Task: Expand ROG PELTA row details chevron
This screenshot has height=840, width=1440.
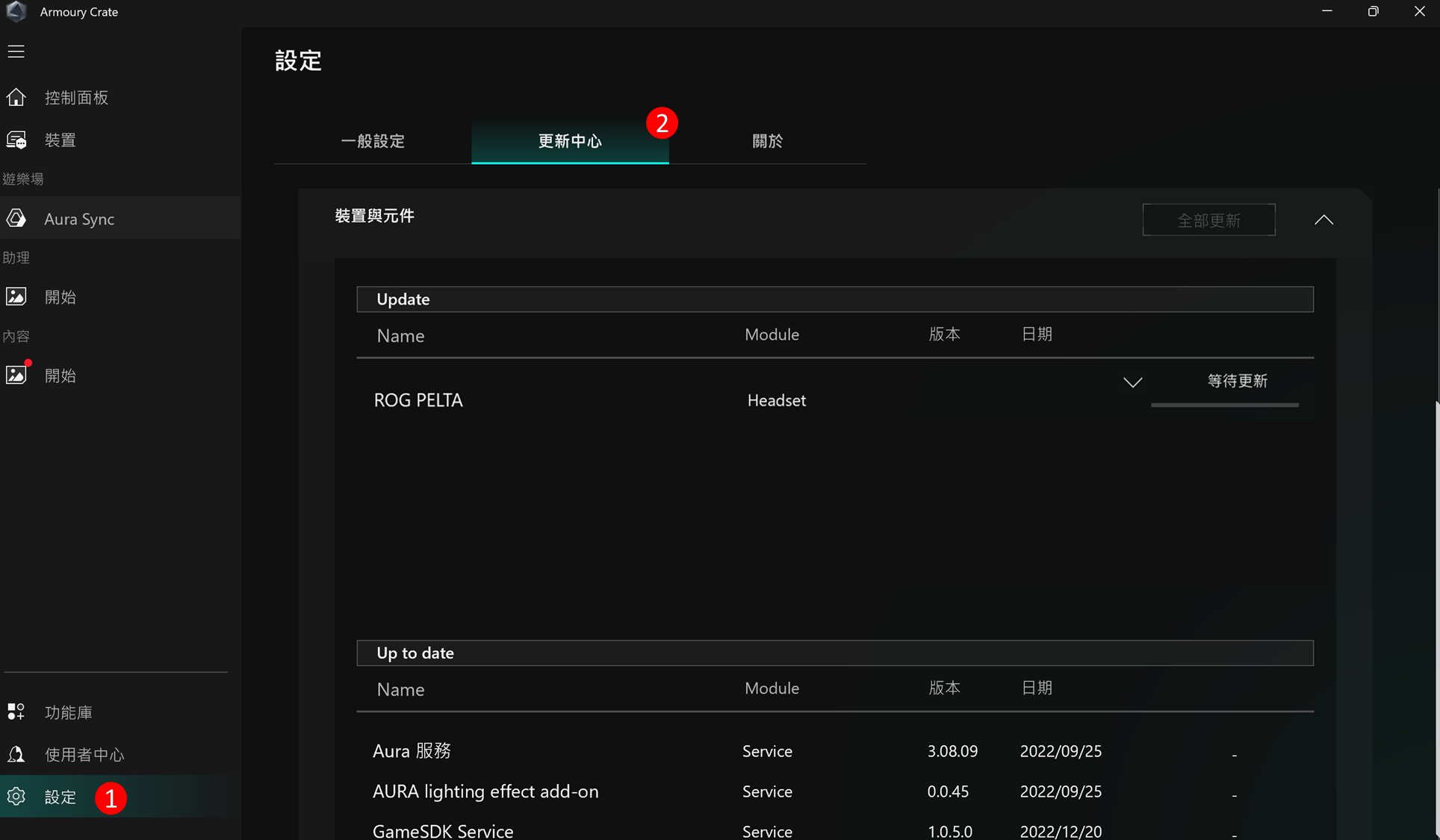Action: [x=1132, y=382]
